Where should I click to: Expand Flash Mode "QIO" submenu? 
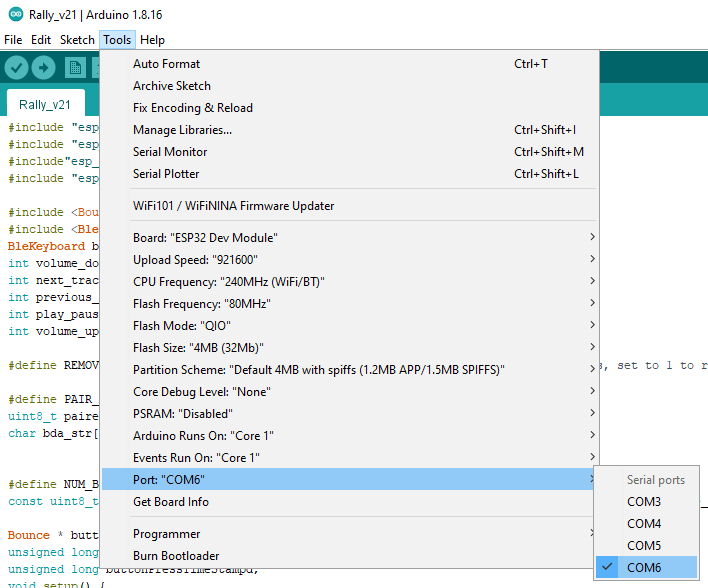pos(349,326)
